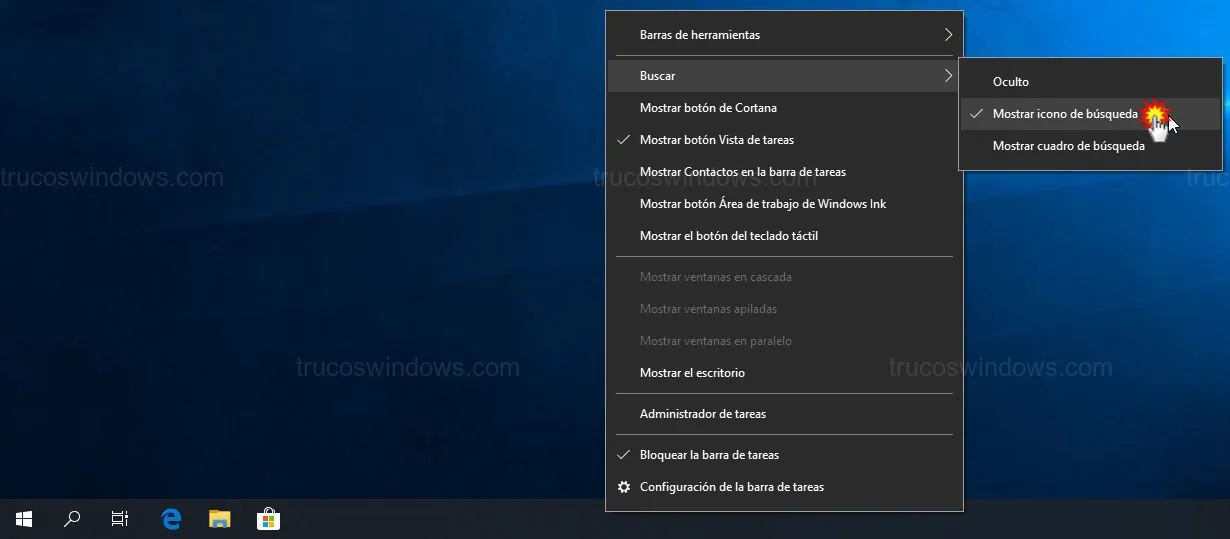The height and width of the screenshot is (539, 1230).
Task: Open Microsoft Store from the taskbar
Action: click(268, 519)
